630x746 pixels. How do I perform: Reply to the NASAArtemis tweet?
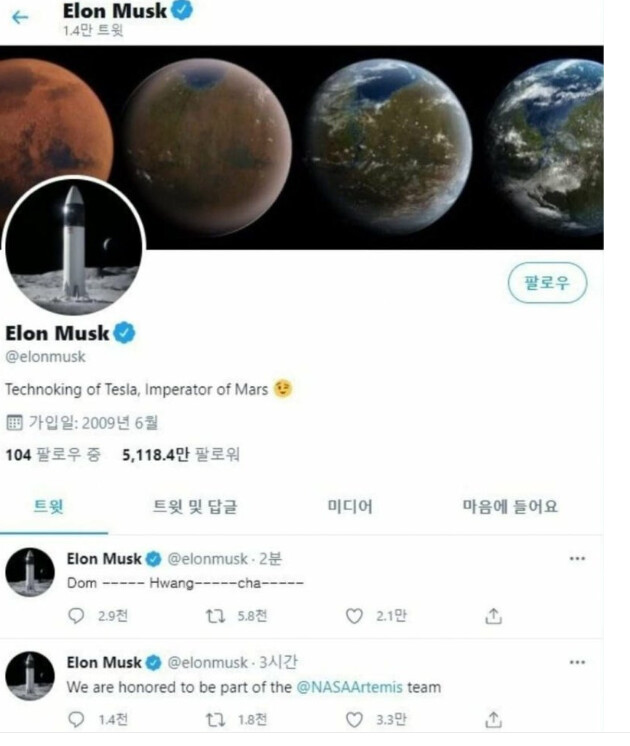(77, 720)
